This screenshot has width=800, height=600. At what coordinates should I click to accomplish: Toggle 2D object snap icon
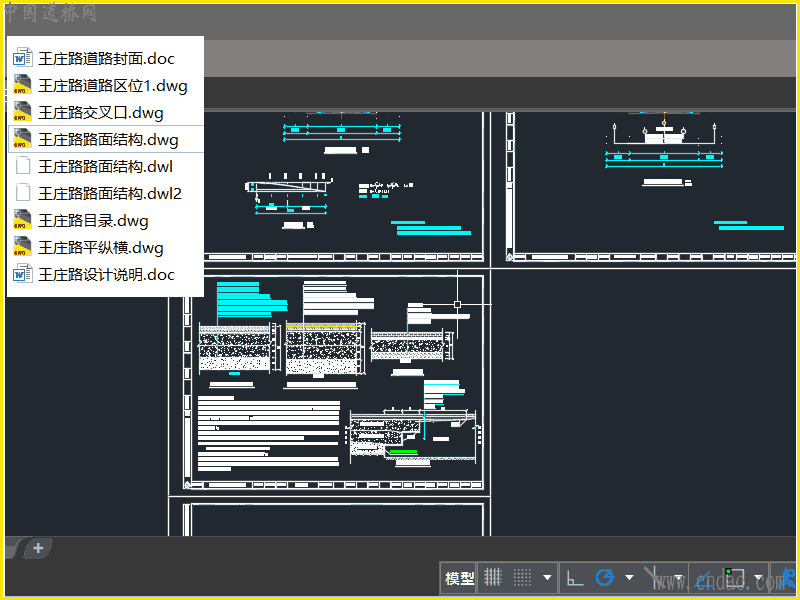tap(735, 578)
